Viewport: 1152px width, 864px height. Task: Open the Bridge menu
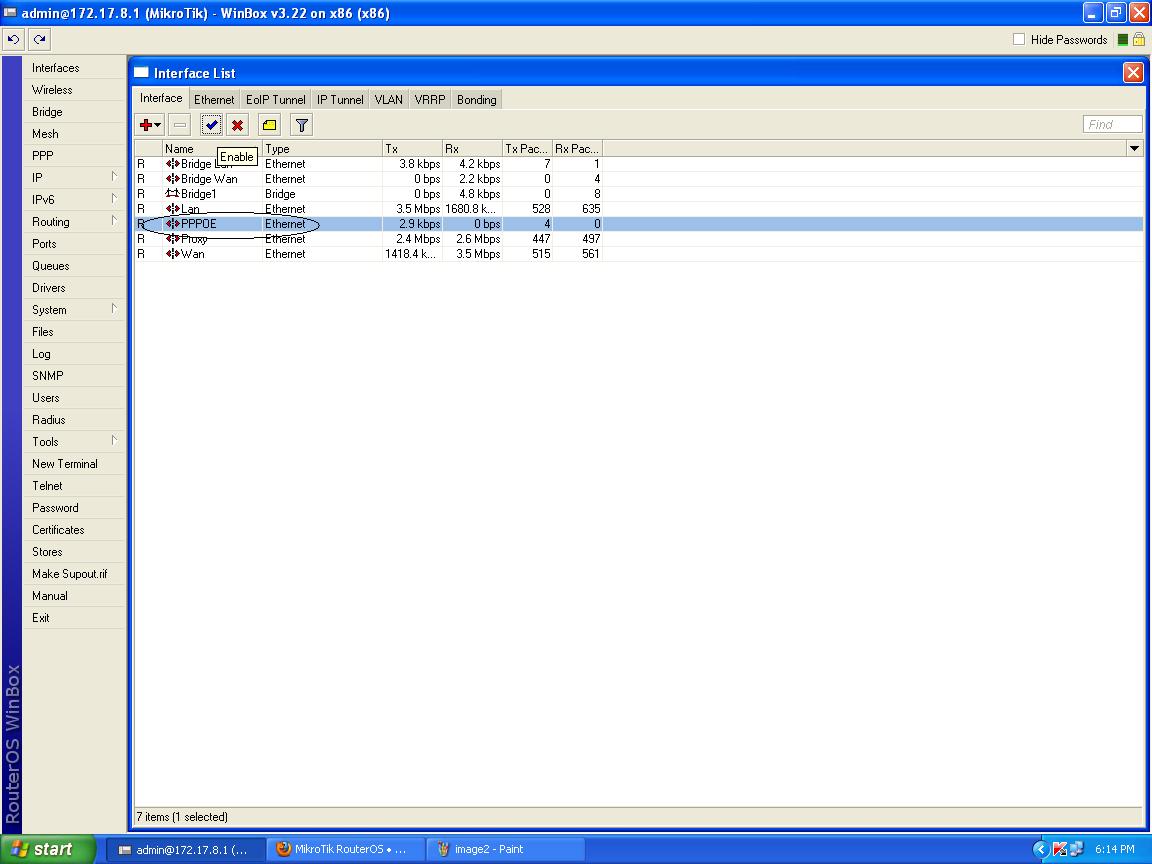point(73,112)
